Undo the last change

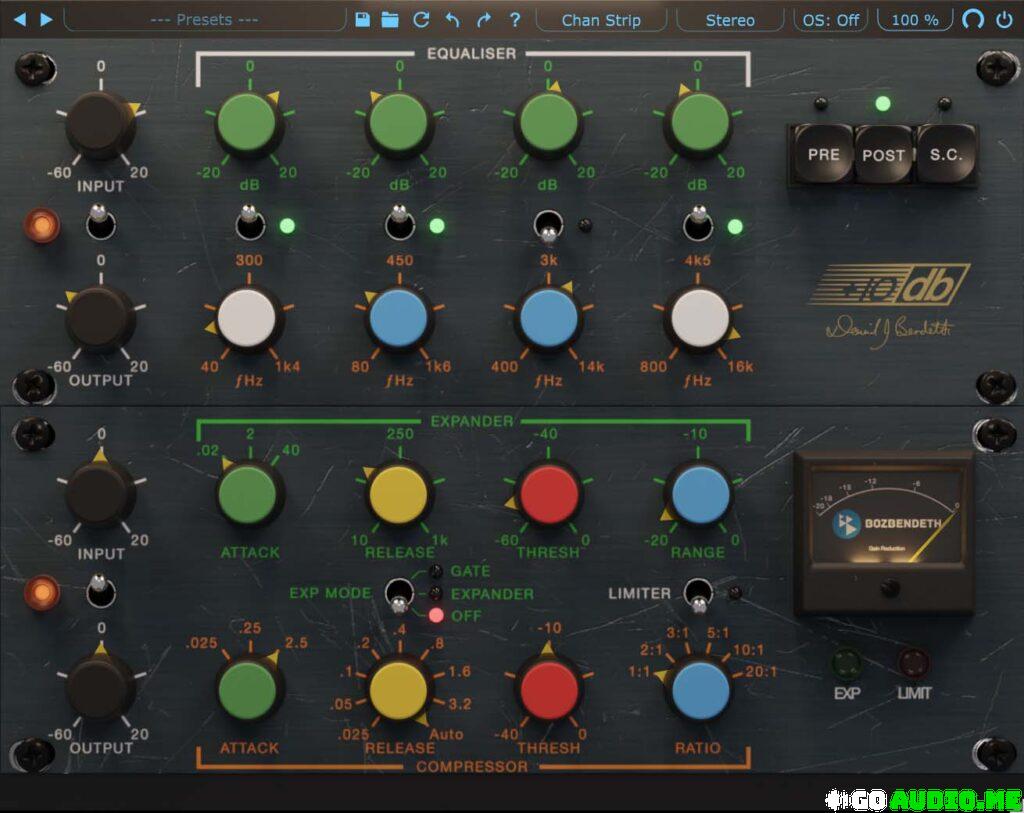pos(452,20)
